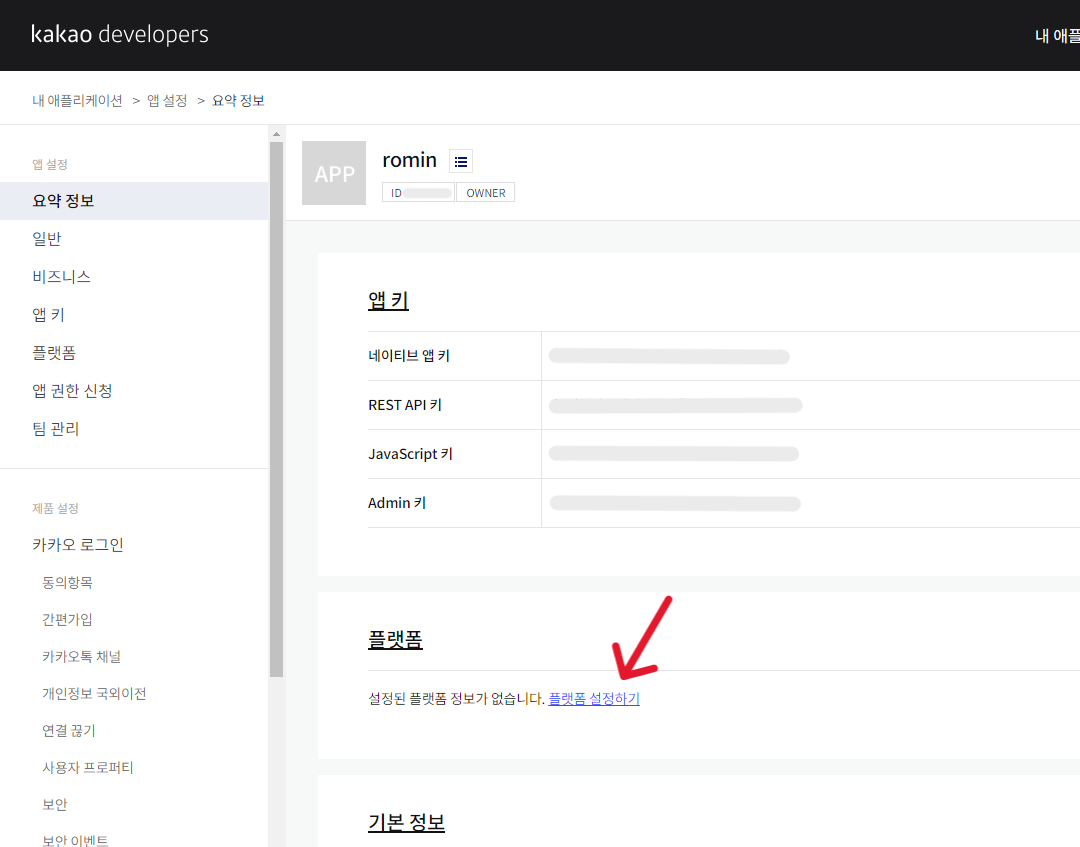Click the REST API 키 row label
Screen dimensions: 1080x847
point(405,405)
